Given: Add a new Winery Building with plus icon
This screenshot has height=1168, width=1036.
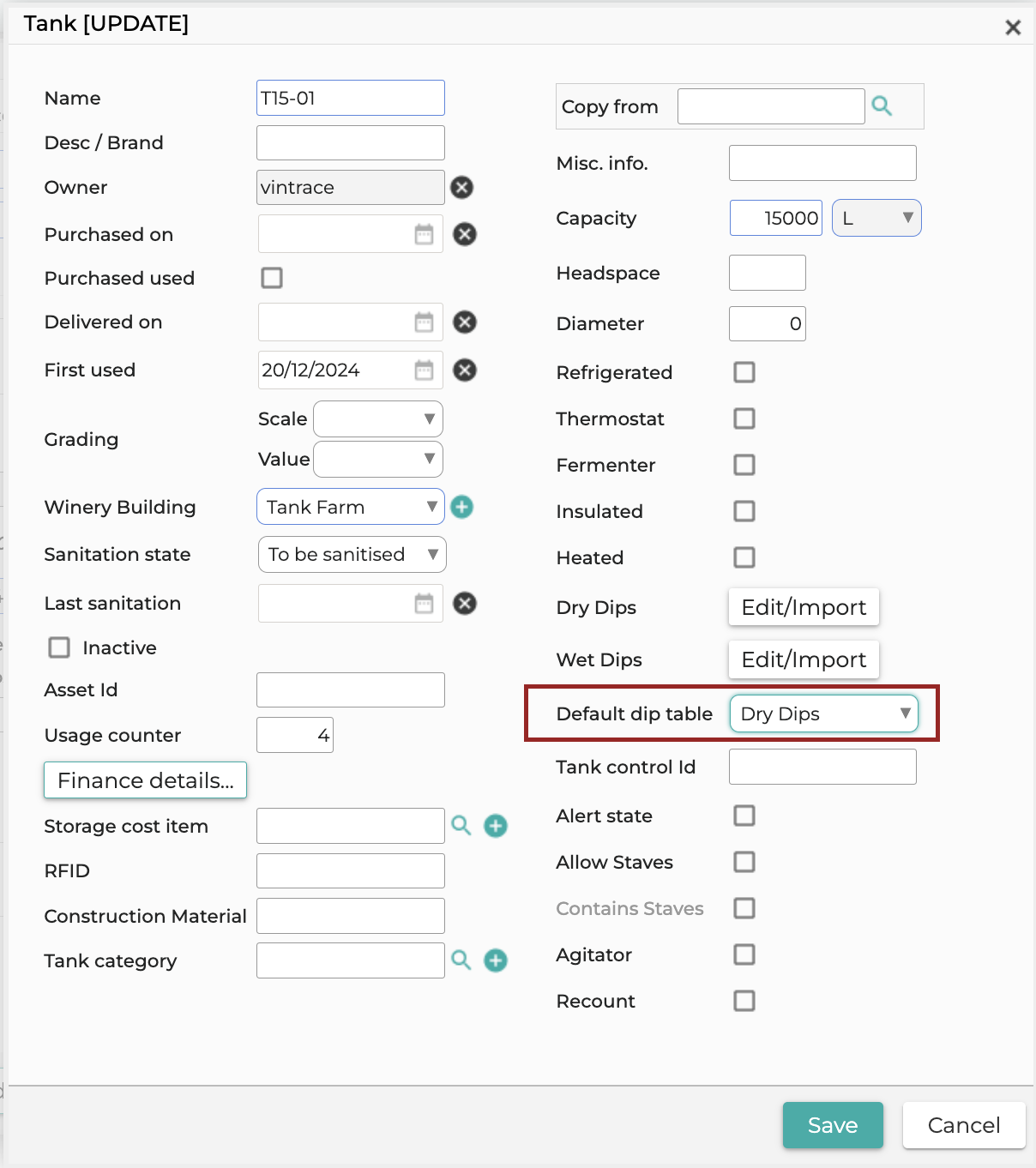Looking at the screenshot, I should point(462,507).
